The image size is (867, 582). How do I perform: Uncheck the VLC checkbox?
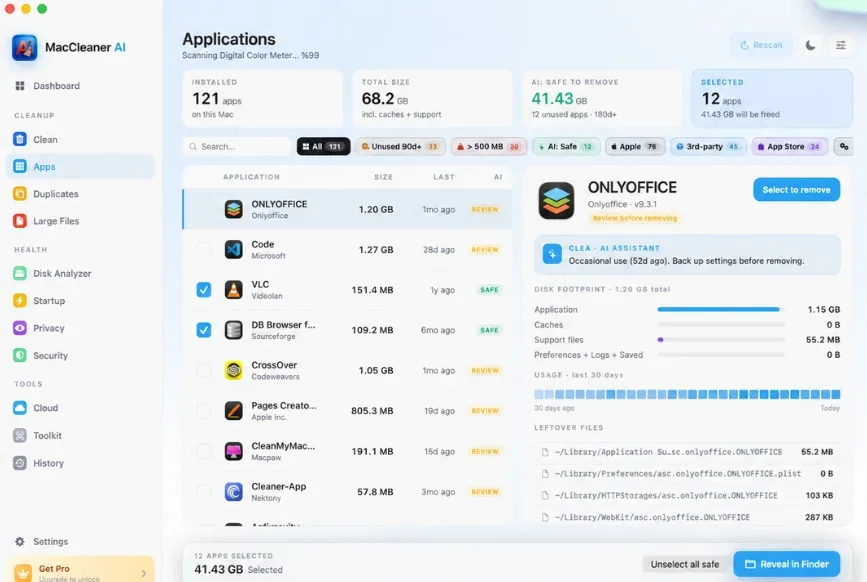tap(203, 290)
